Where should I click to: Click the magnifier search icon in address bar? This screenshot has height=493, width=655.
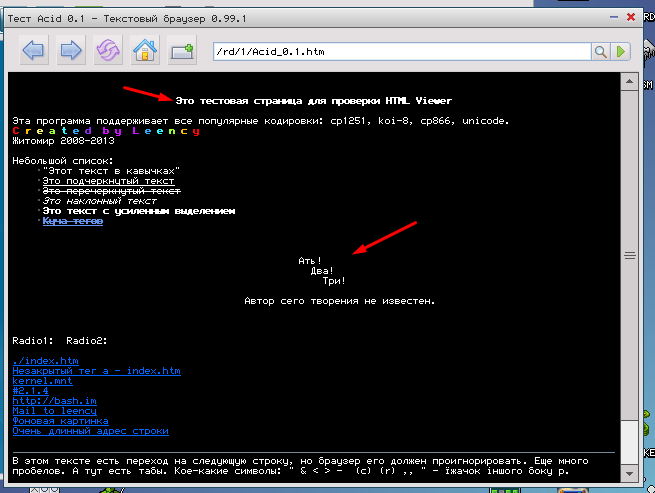click(601, 51)
